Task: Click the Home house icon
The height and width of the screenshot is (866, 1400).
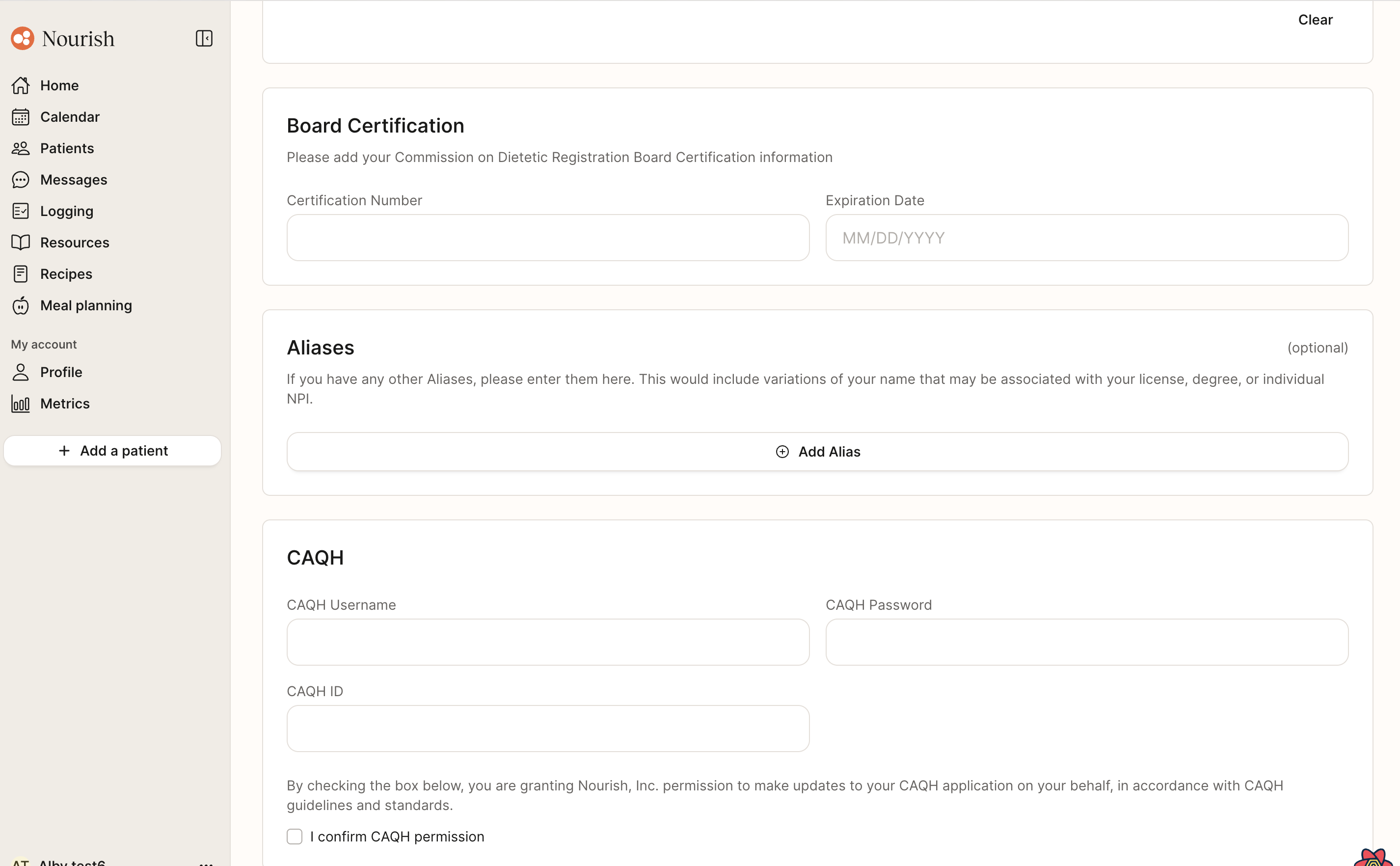Action: click(21, 85)
